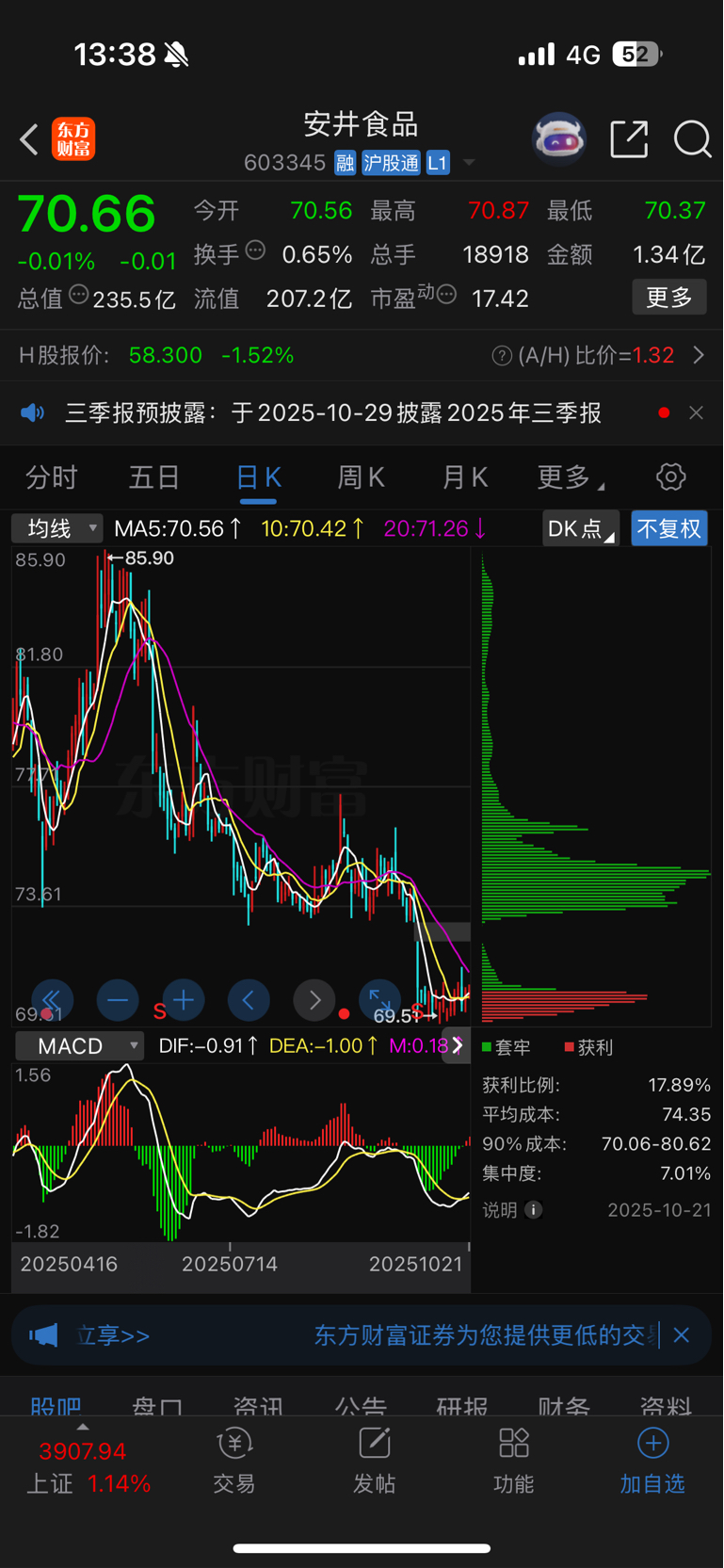724x1568 pixels.
Task: Zoom out the K-line chart
Action: [118, 1000]
